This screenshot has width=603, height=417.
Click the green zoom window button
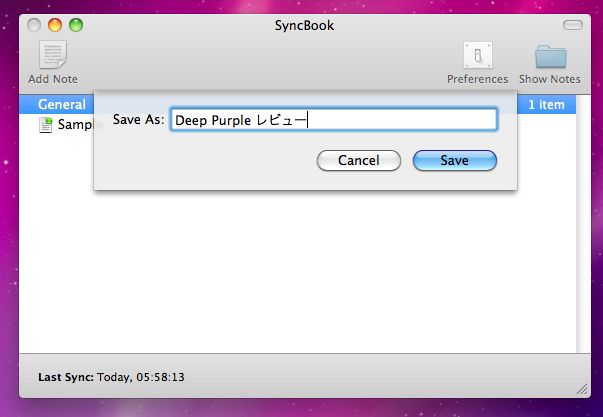tap(76, 25)
